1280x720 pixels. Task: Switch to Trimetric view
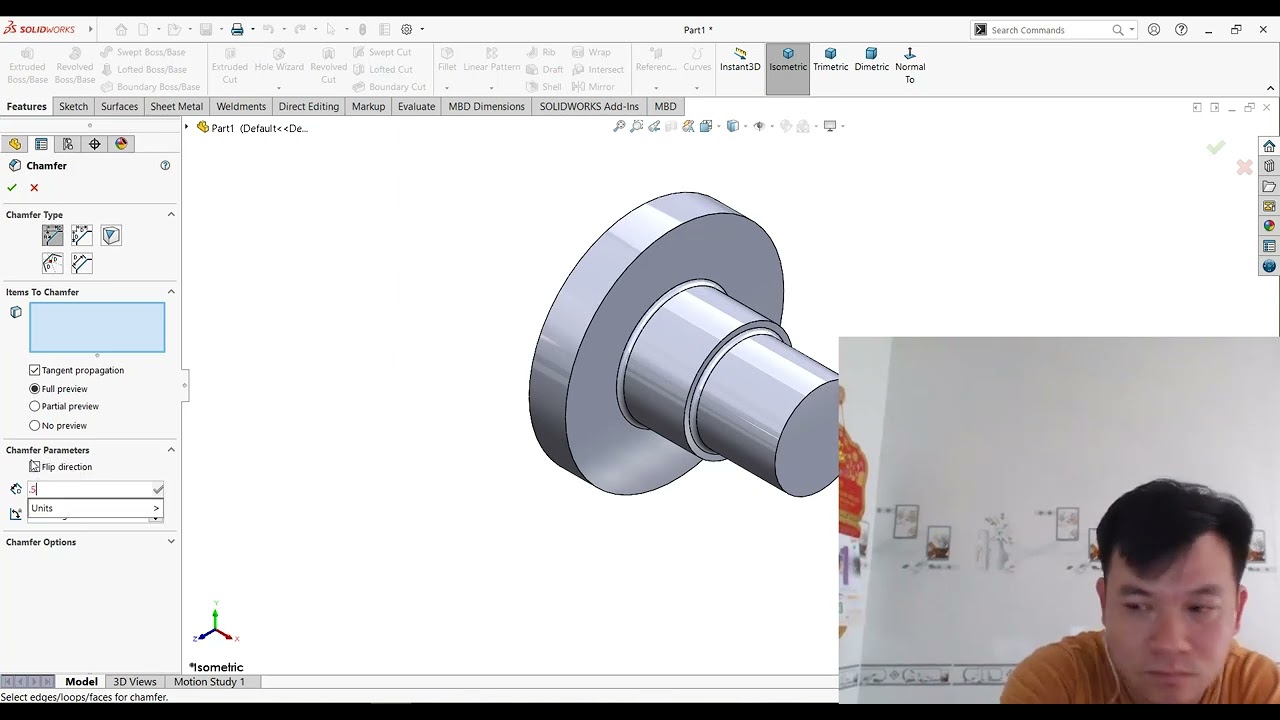[830, 60]
